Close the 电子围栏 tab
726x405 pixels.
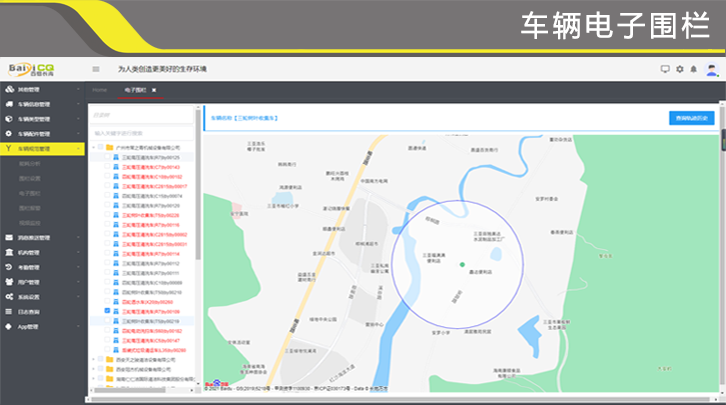coord(154,90)
